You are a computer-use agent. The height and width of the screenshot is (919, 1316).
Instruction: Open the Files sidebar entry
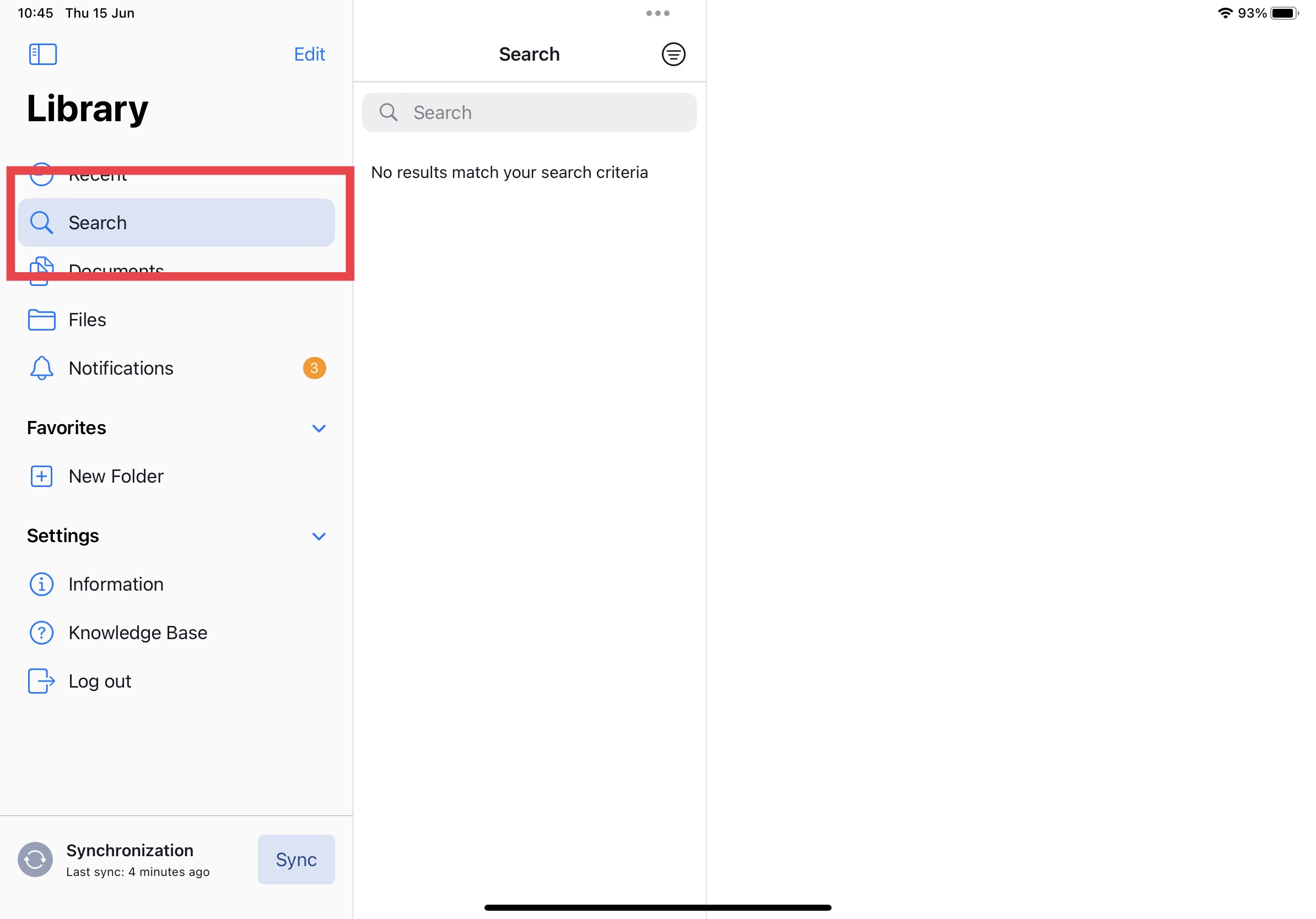[87, 320]
